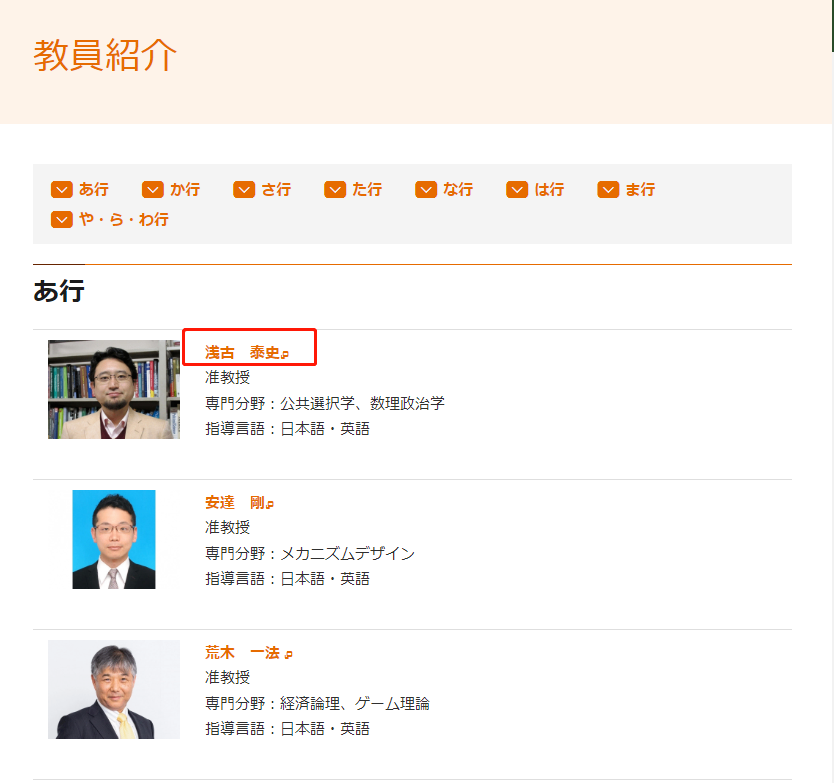The image size is (834, 783).
Task: Click the photo of 荒木 一法
Action: [114, 689]
